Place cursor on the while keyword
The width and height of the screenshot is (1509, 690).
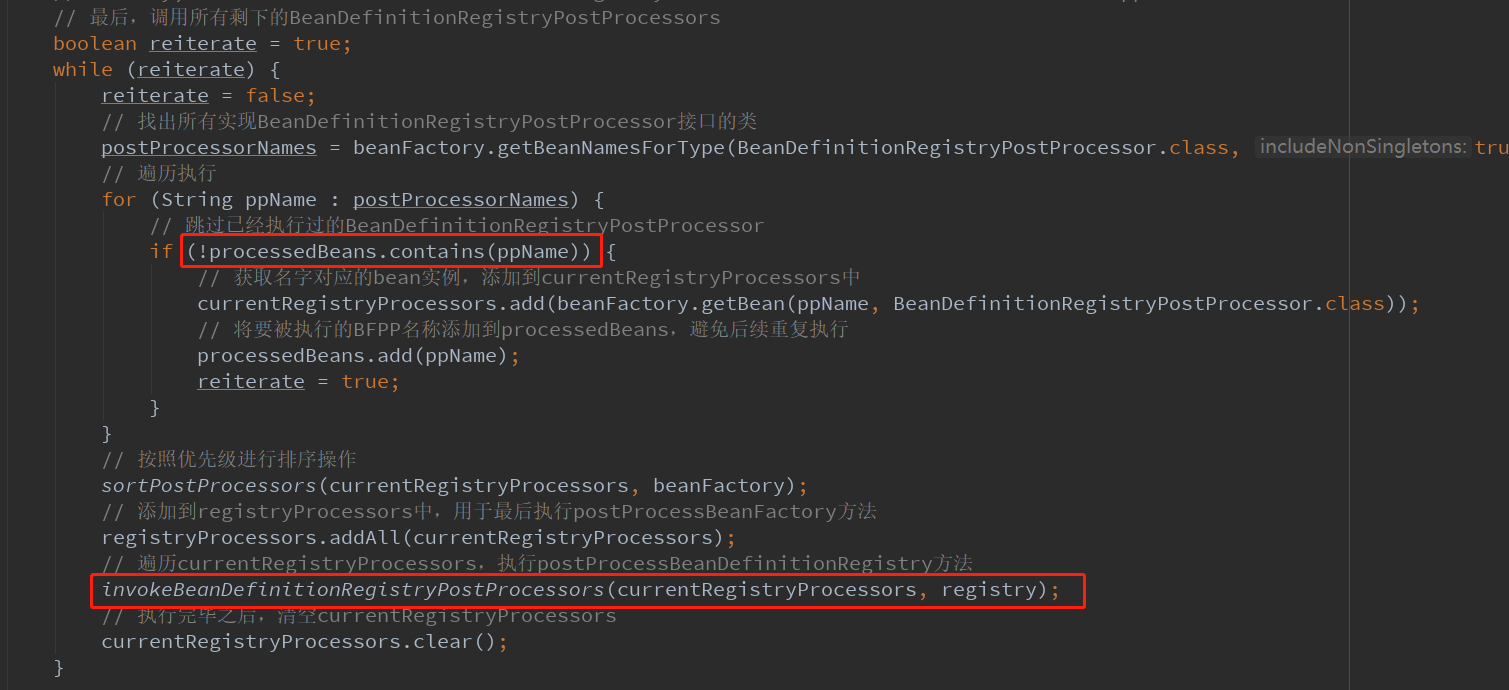(x=83, y=69)
